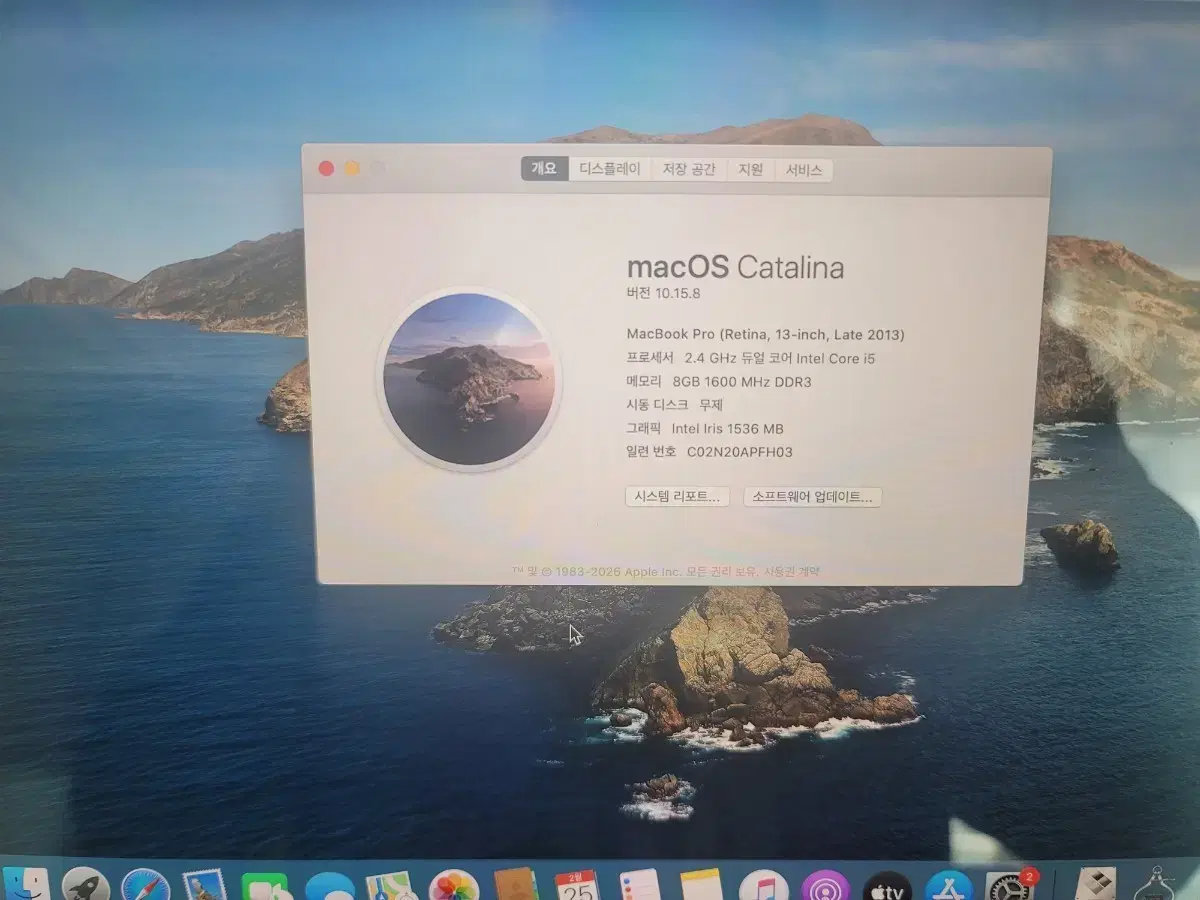This screenshot has height=900, width=1200.
Task: Launch the Music app from Dock
Action: pyautogui.click(x=764, y=886)
